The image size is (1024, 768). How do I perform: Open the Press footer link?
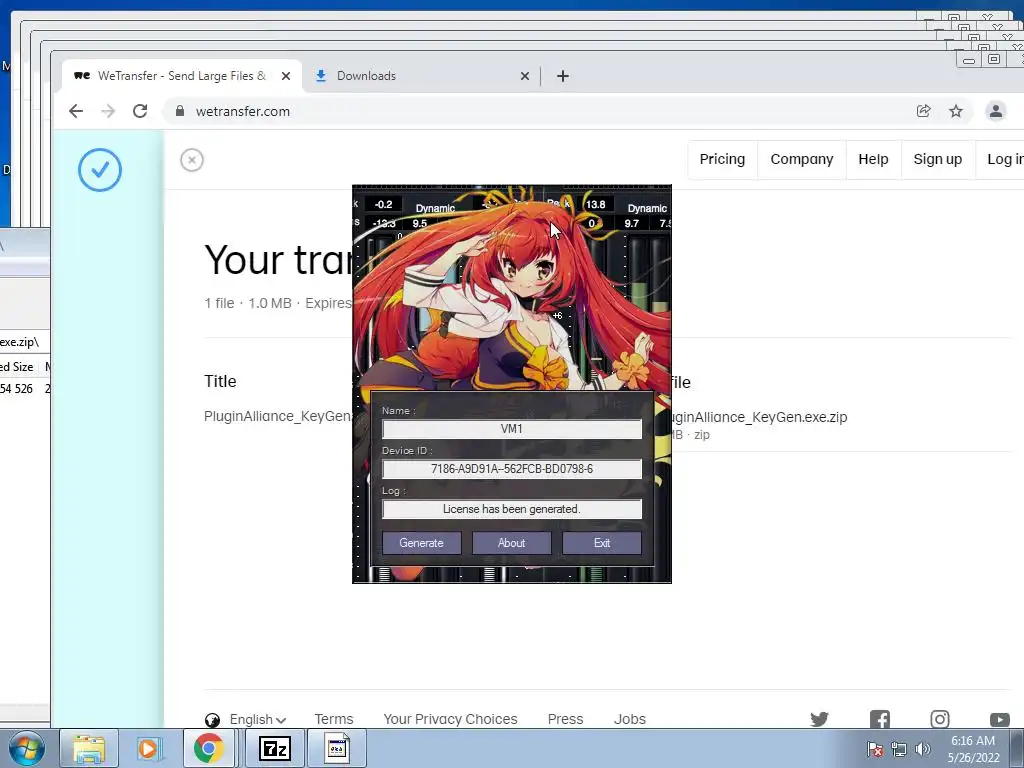(566, 719)
